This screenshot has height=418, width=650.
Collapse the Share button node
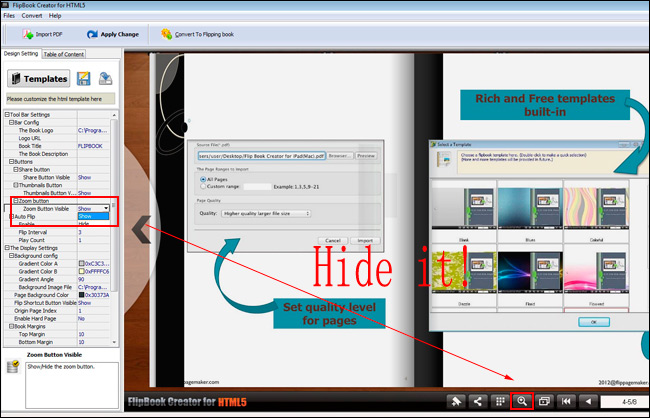pyautogui.click(x=16, y=169)
